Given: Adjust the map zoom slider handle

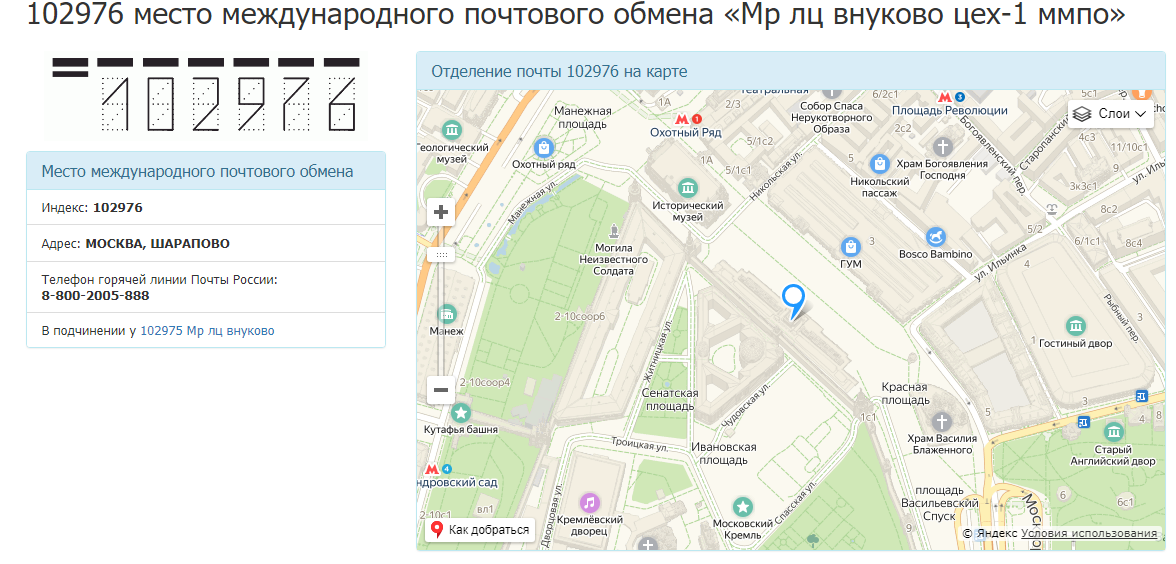Looking at the screenshot, I should [x=441, y=255].
